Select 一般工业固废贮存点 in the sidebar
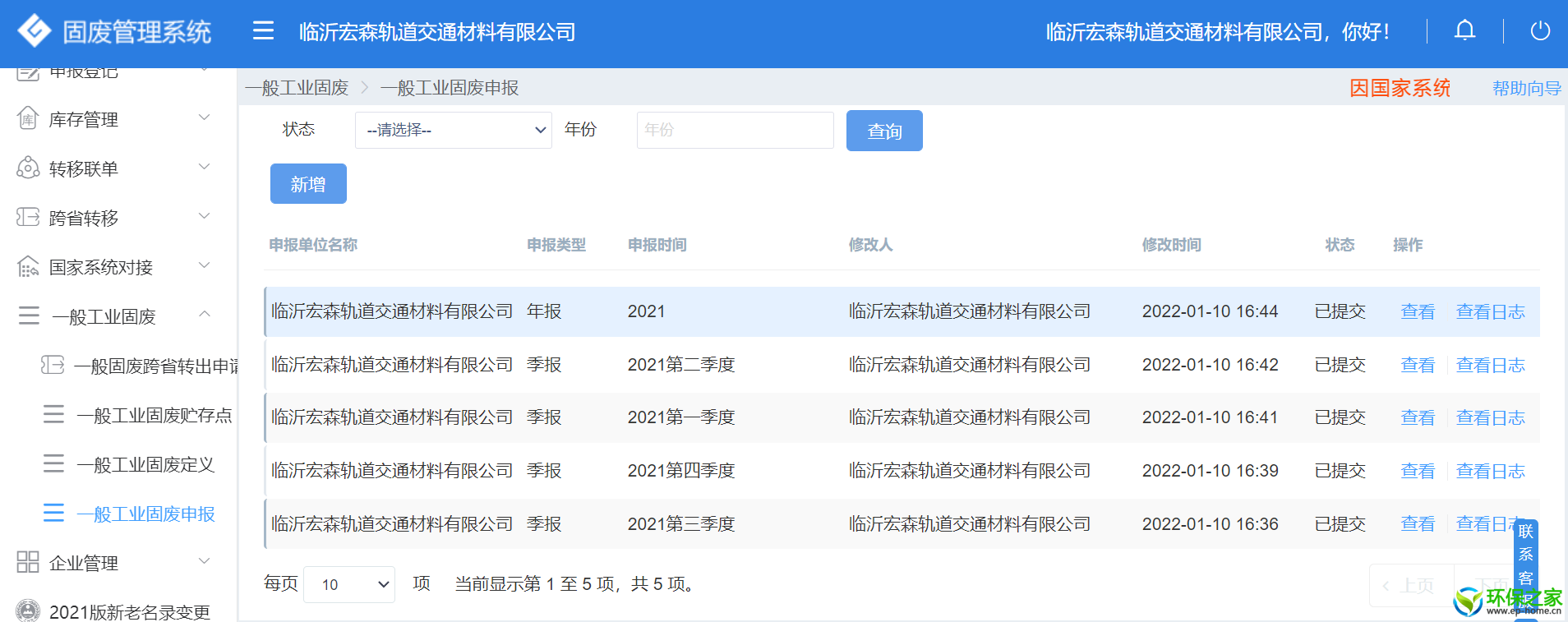Screen dimensions: 1568x622 pyautogui.click(x=154, y=415)
